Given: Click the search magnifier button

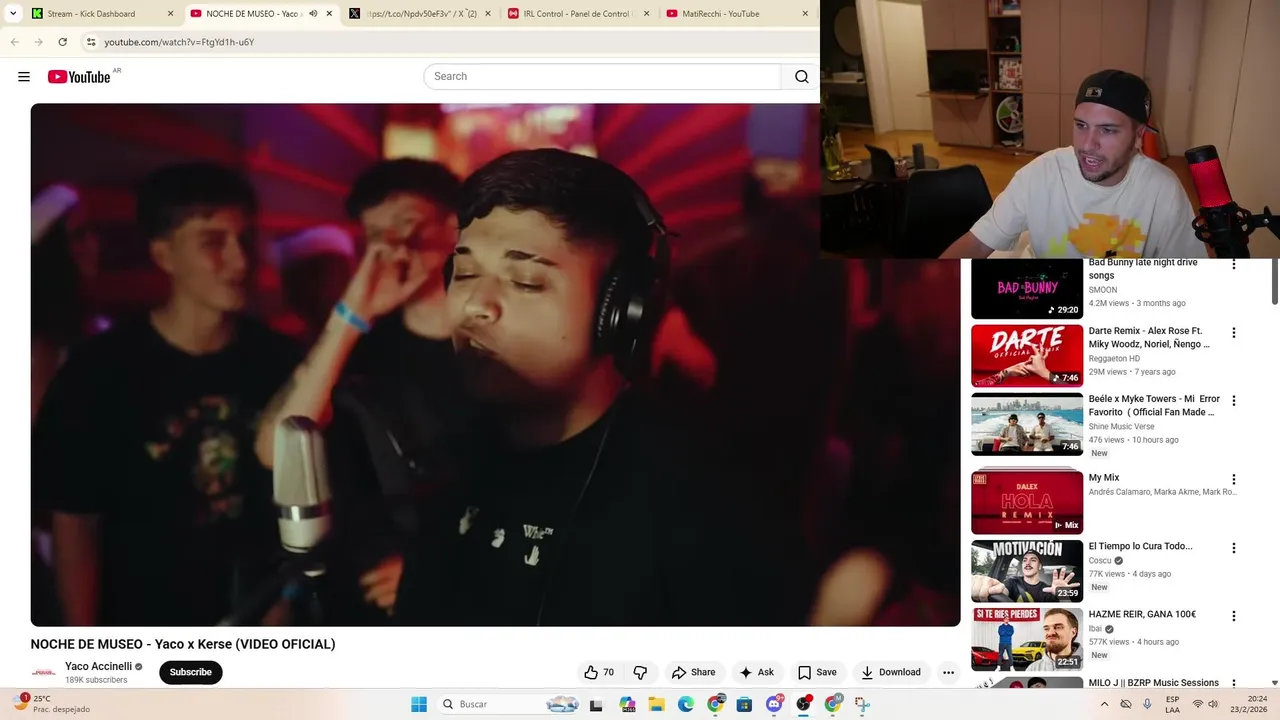Looking at the screenshot, I should pos(801,77).
